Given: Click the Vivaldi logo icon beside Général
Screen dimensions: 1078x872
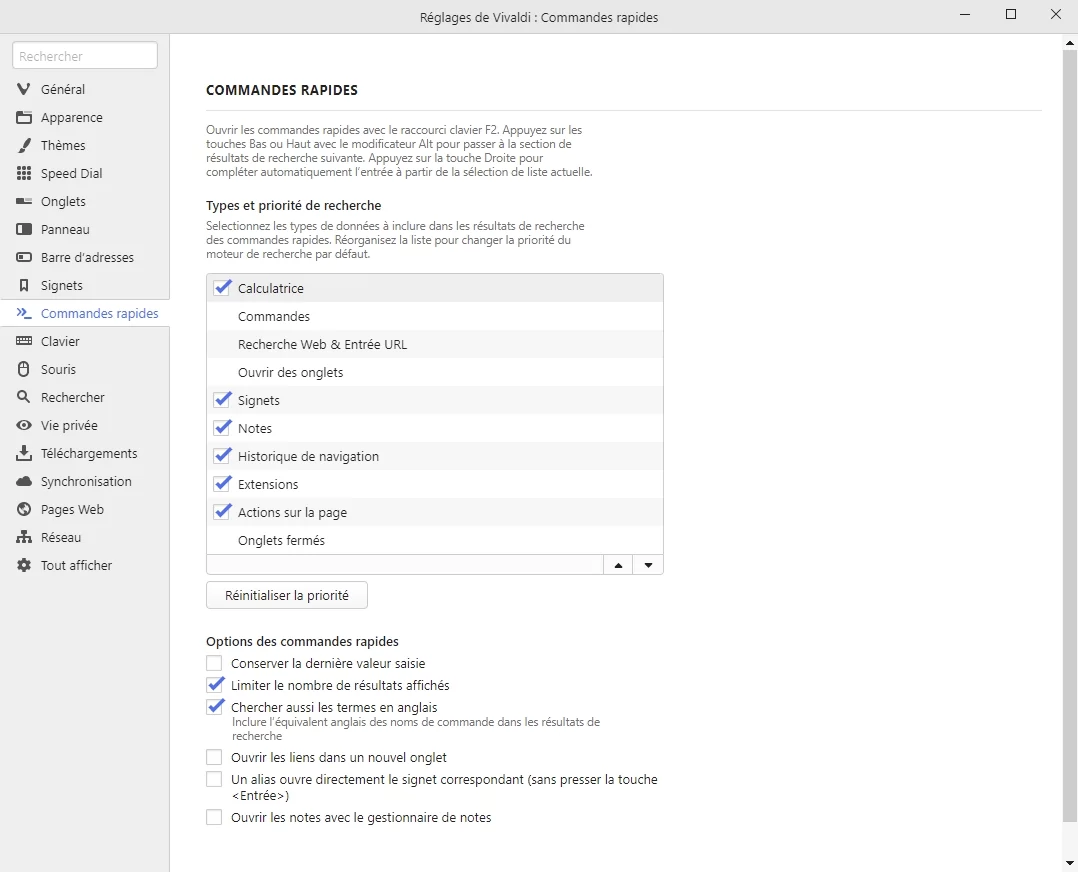Looking at the screenshot, I should [23, 89].
